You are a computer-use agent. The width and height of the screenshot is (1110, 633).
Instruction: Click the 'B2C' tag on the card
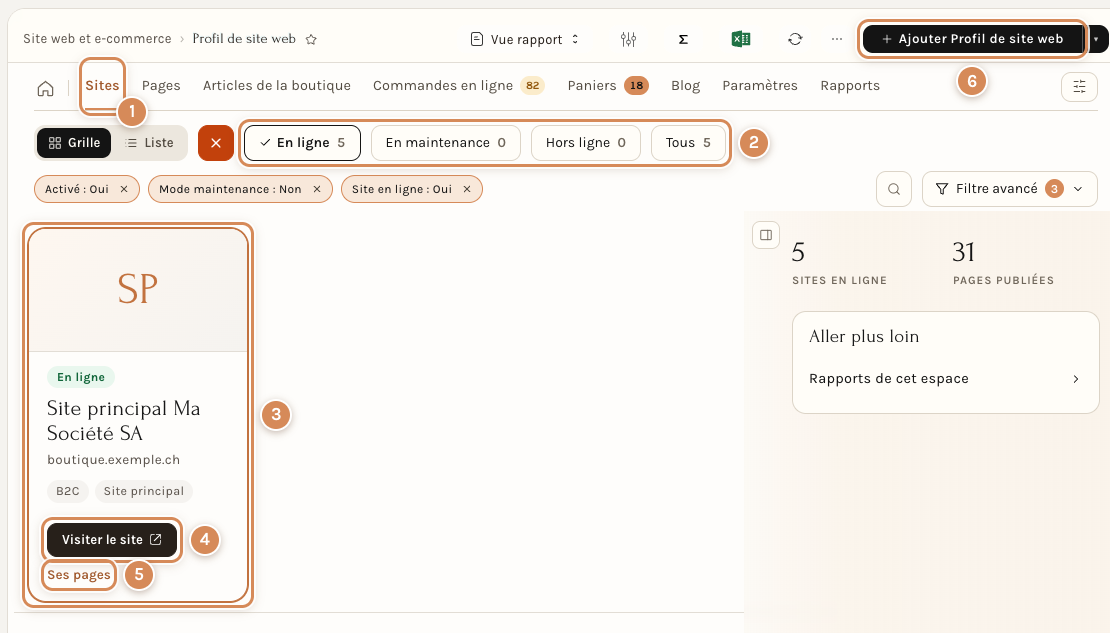68,491
